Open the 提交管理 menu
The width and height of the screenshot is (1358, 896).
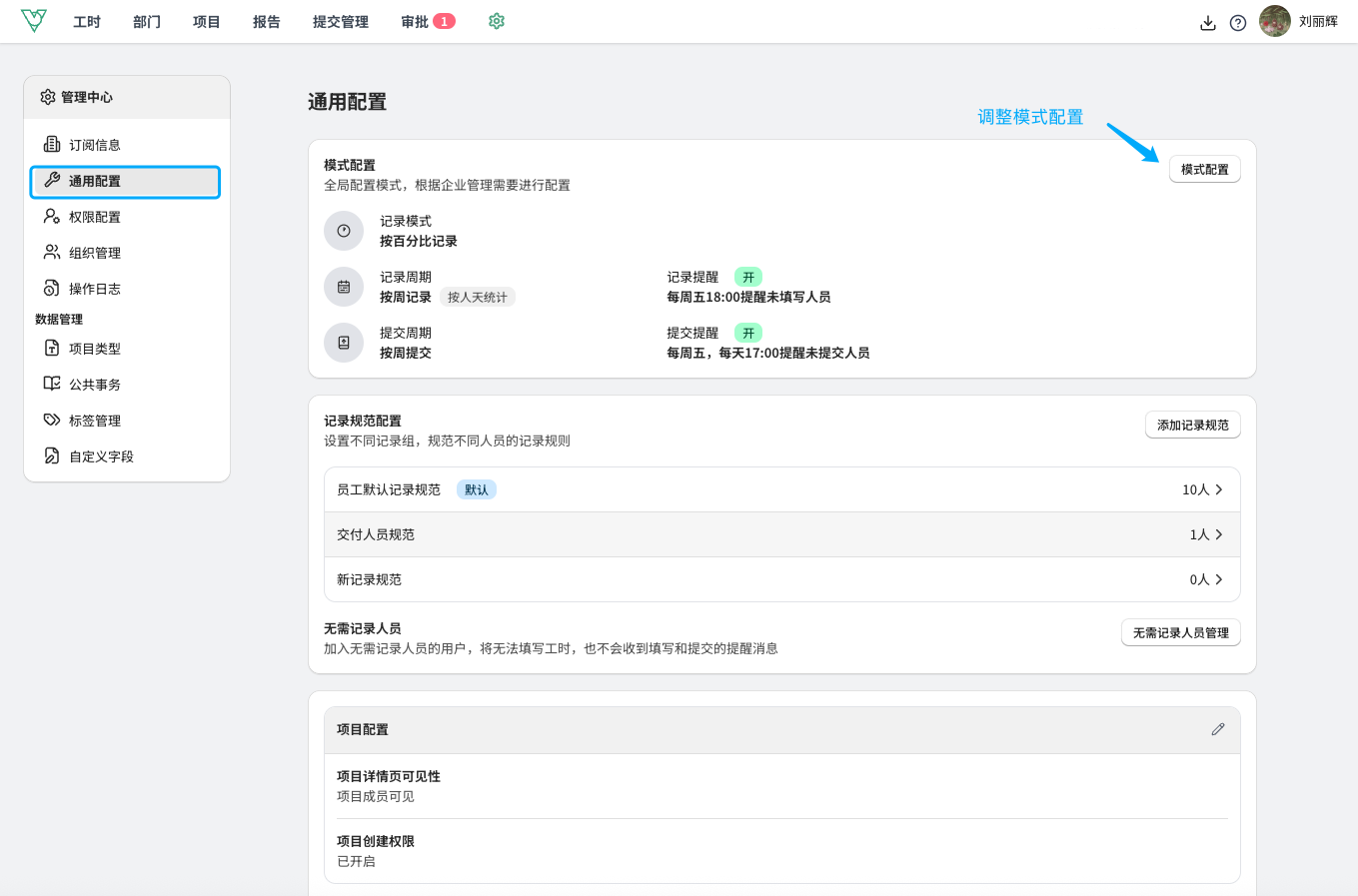click(x=340, y=22)
